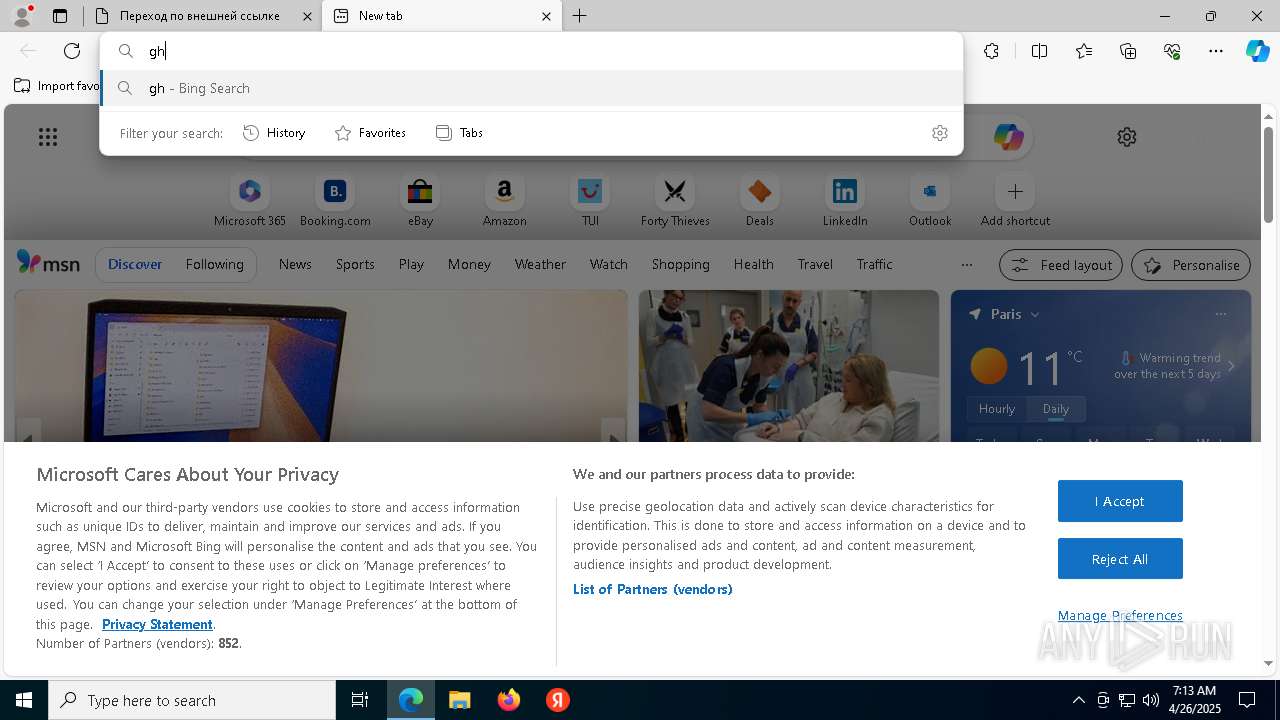Open Deals shortcut
The image size is (1280, 720).
759,200
